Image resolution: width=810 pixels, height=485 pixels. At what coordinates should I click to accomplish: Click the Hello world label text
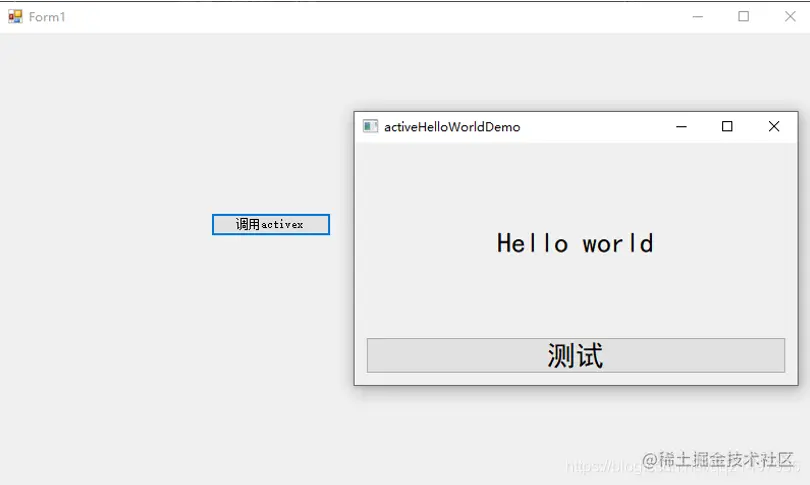pos(575,243)
